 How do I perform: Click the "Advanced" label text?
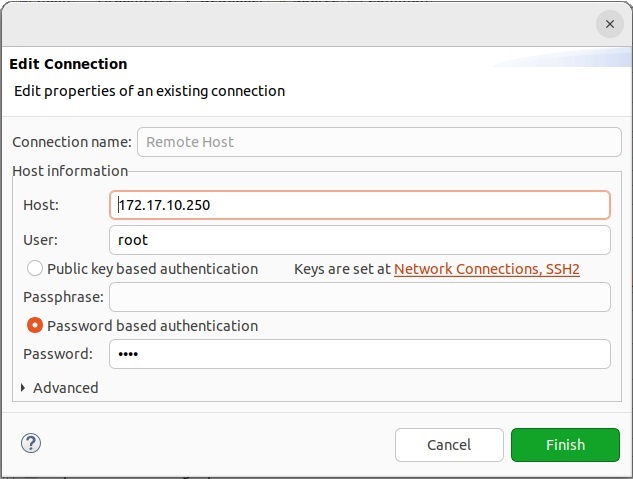click(x=66, y=388)
